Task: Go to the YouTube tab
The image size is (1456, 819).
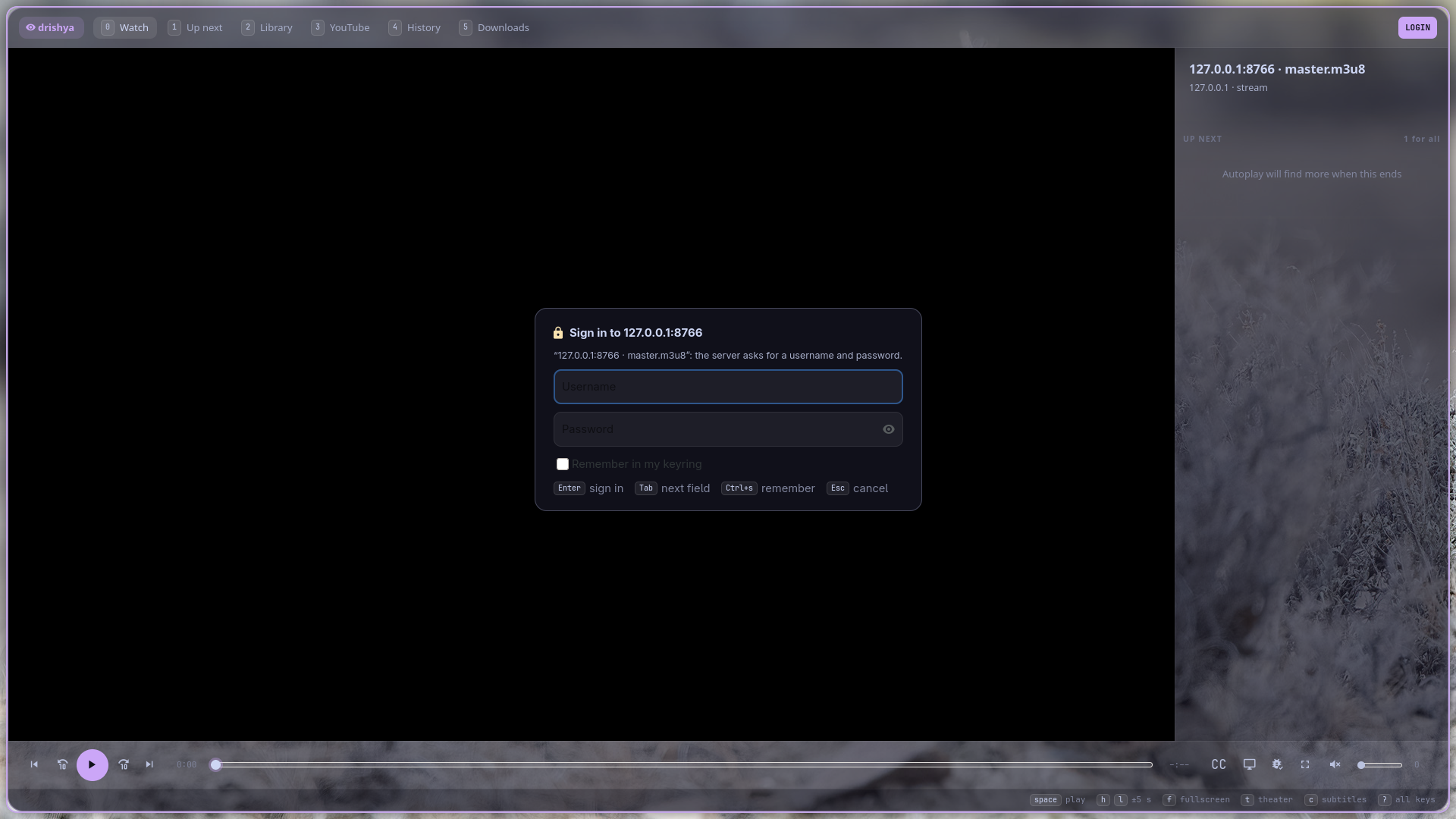Action: (x=340, y=27)
